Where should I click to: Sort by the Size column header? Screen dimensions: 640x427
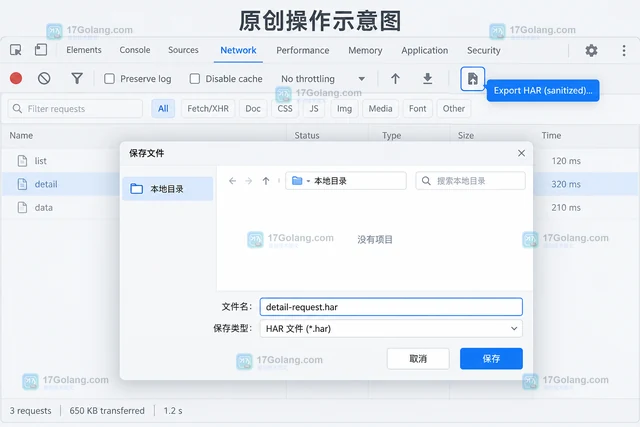click(466, 136)
